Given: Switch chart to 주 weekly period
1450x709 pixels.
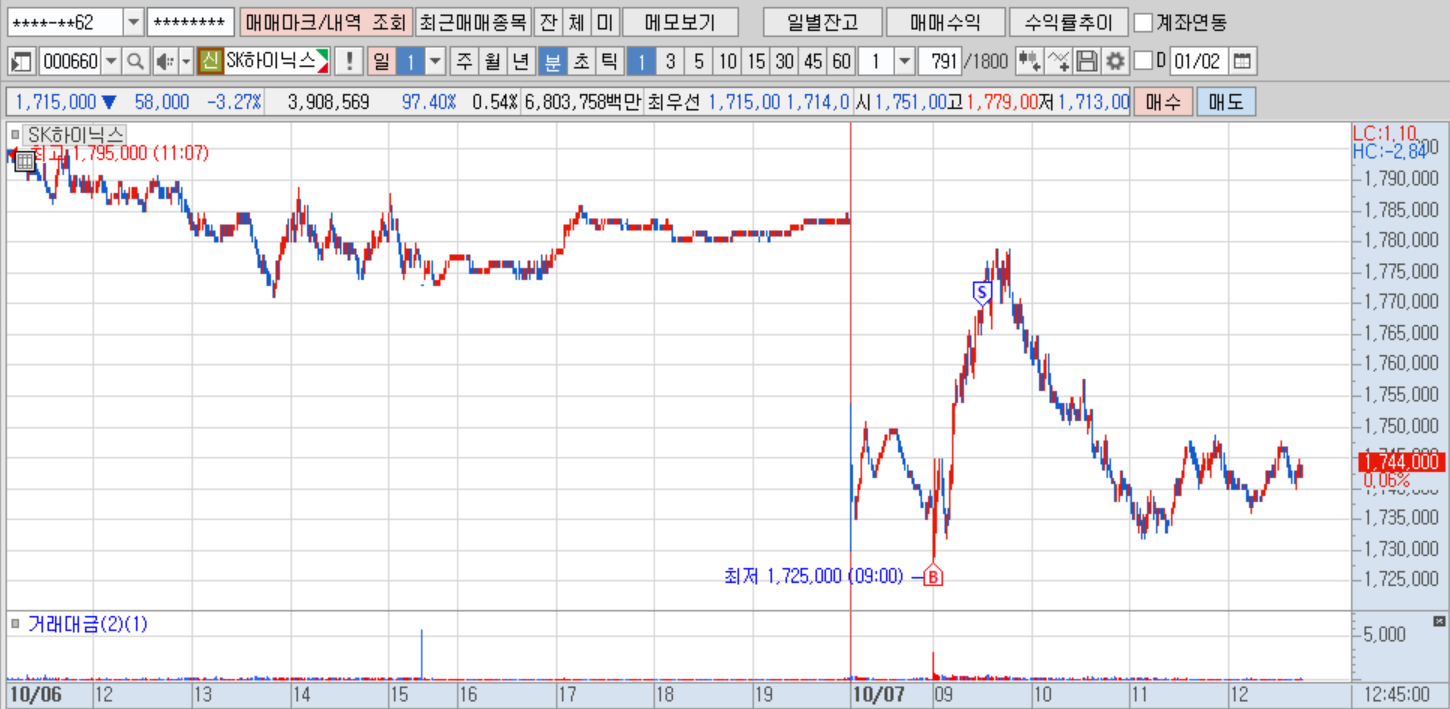Looking at the screenshot, I should click(x=464, y=61).
